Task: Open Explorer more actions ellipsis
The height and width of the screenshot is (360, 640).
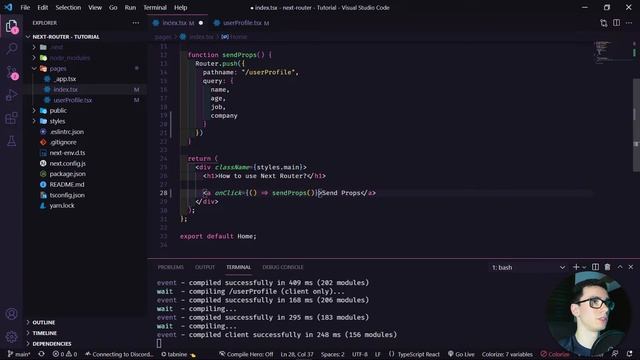Action: pos(136,23)
